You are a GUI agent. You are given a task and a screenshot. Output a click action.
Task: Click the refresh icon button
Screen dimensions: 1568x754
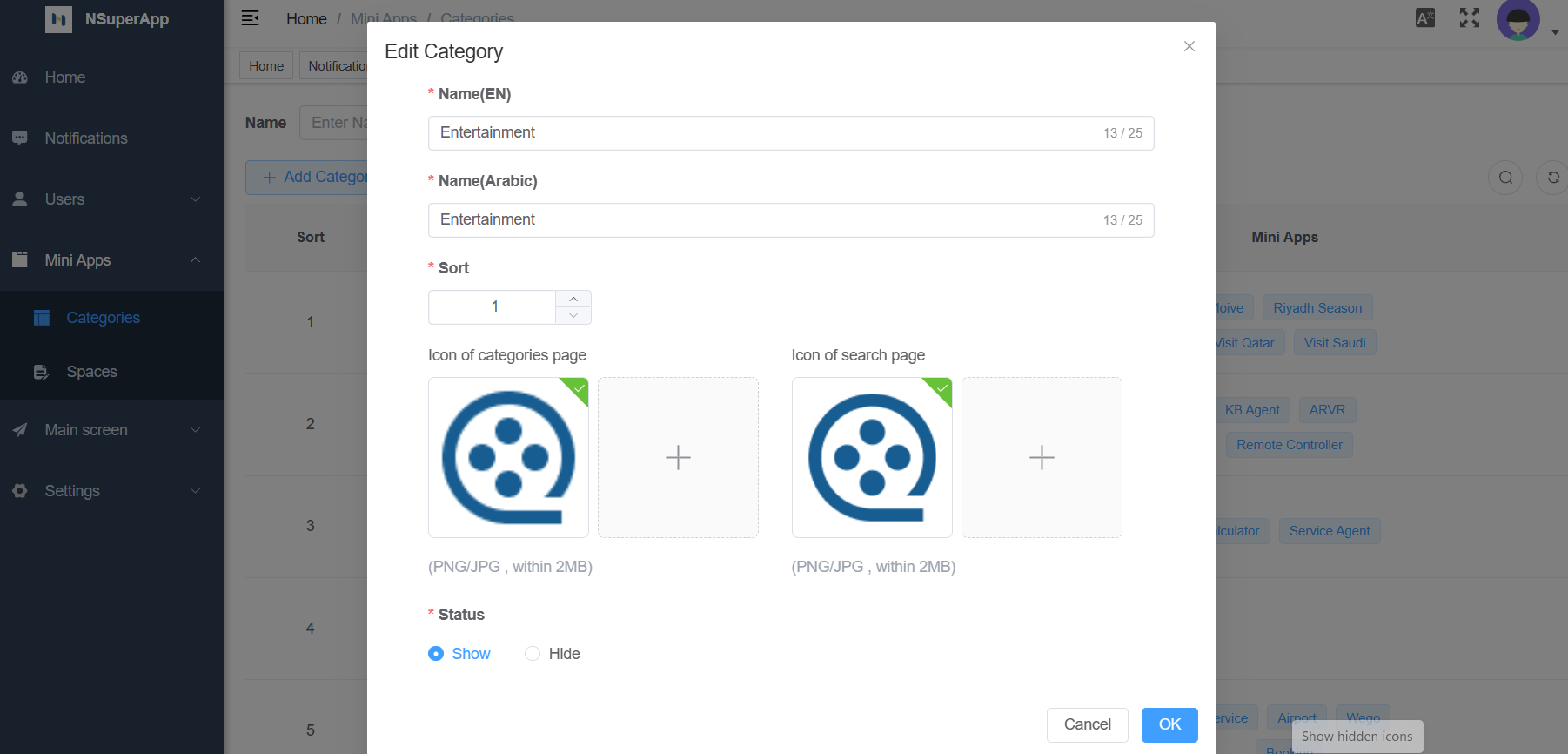click(1552, 178)
